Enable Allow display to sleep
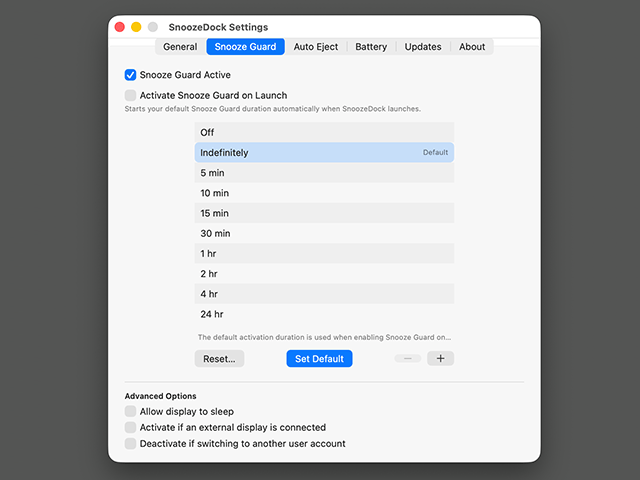 coord(130,411)
